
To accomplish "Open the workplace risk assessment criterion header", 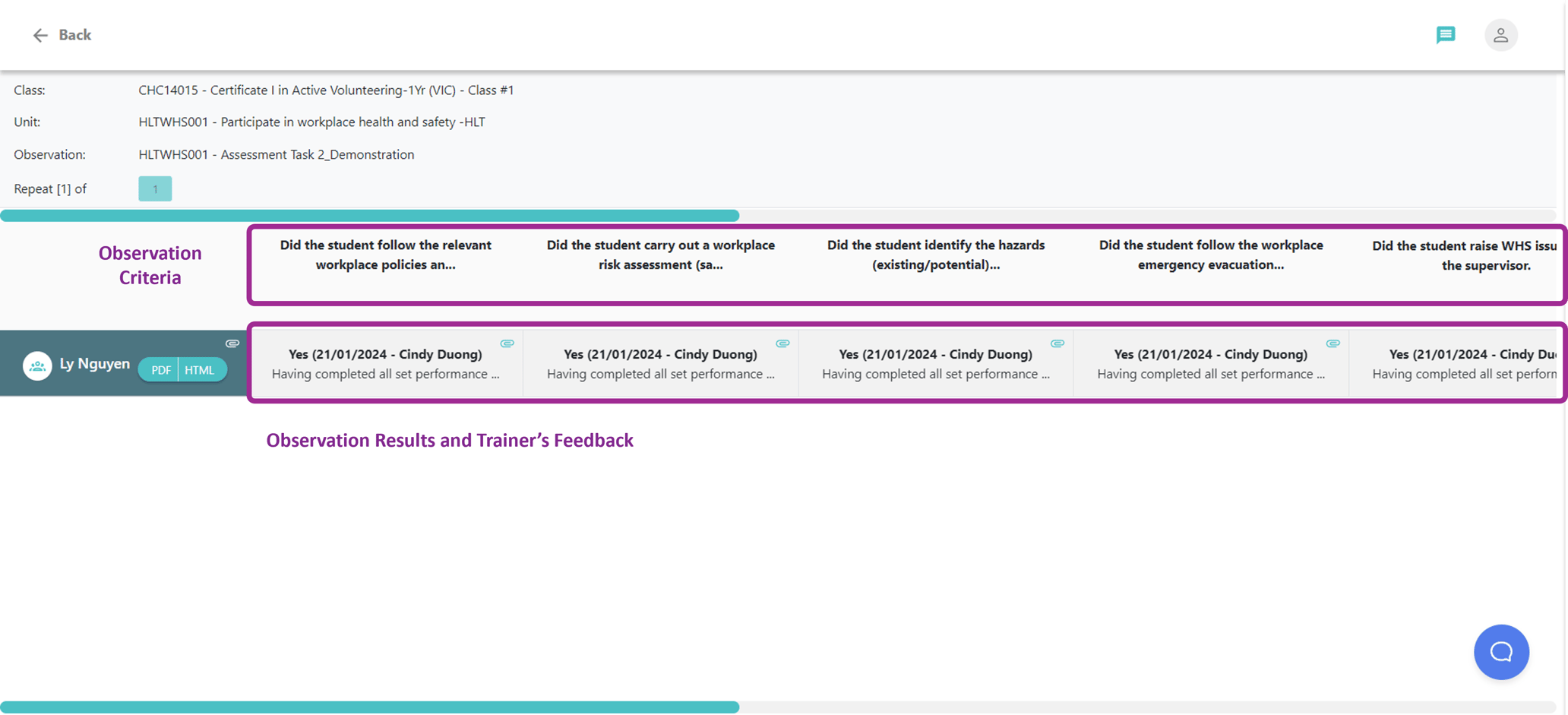I will 660,255.
